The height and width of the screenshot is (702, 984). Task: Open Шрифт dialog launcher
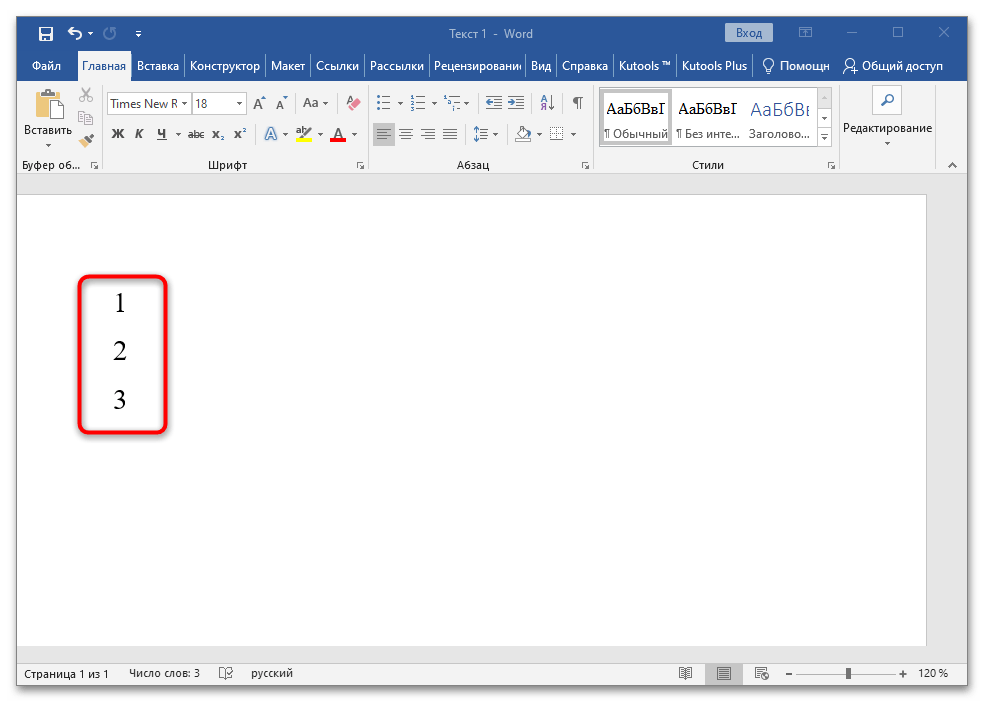coord(360,166)
